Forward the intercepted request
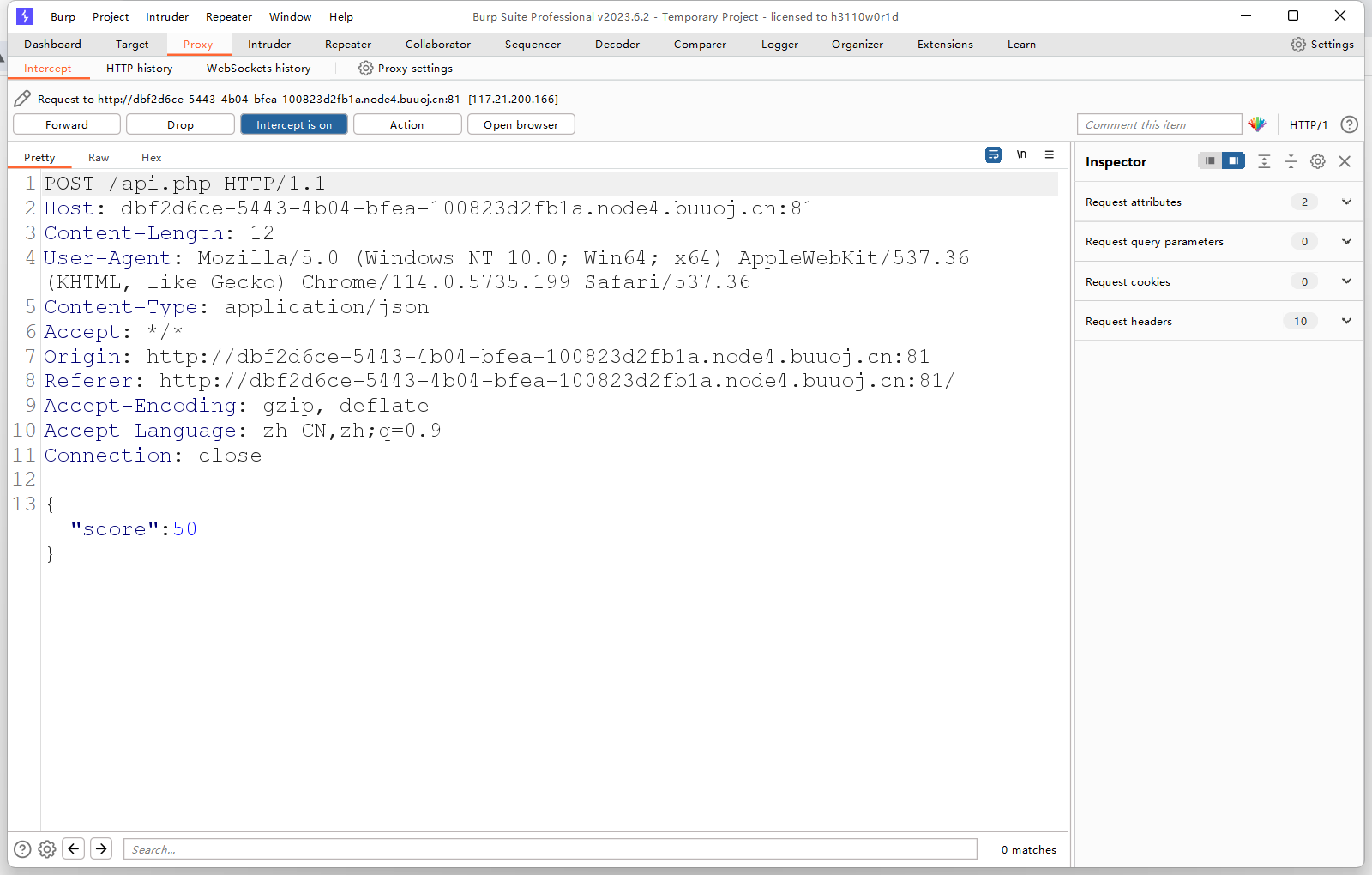 [x=67, y=124]
